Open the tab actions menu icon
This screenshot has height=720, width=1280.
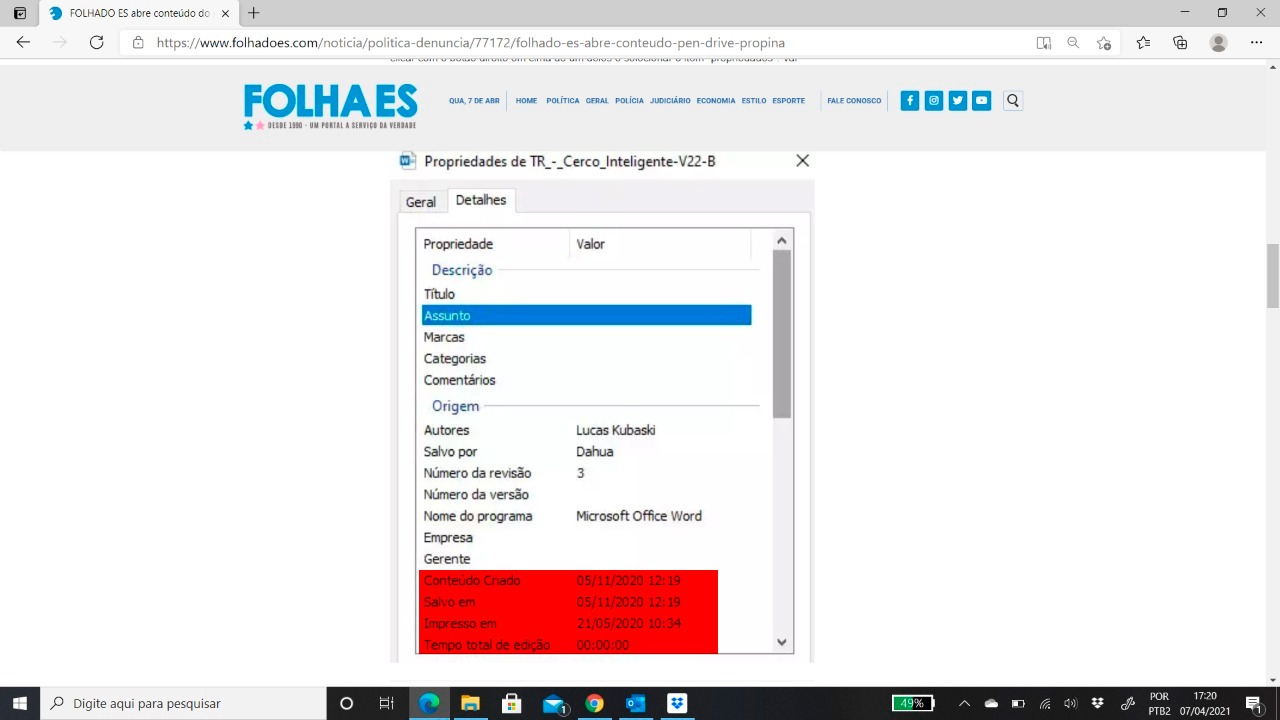(x=20, y=13)
